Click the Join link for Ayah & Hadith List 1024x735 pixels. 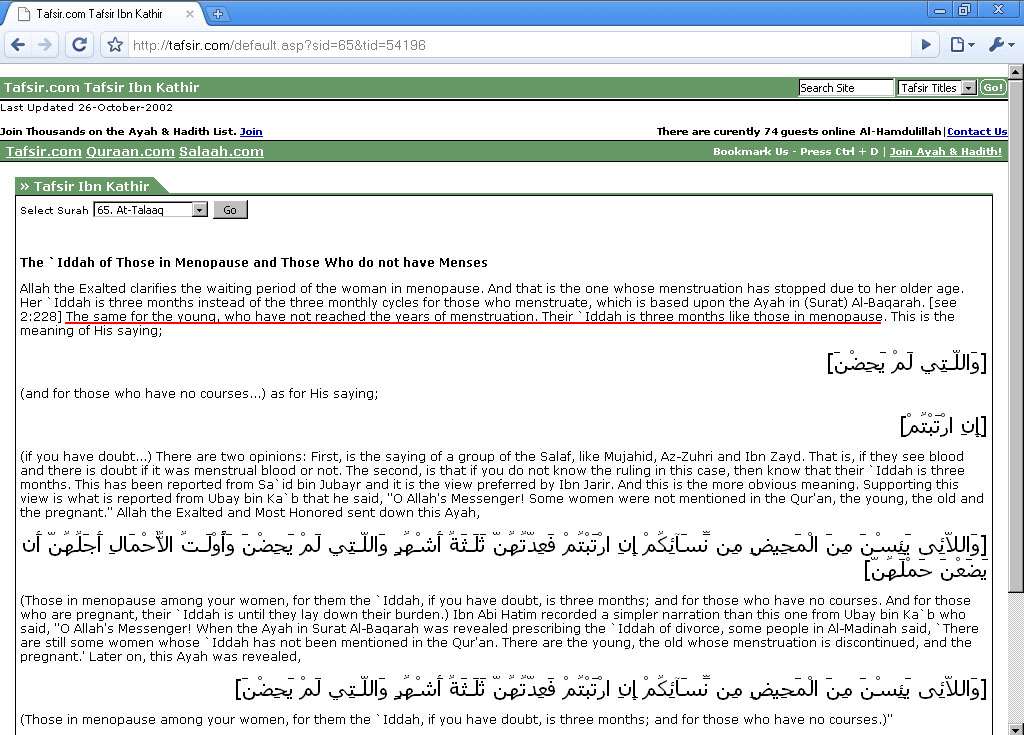pos(251,131)
